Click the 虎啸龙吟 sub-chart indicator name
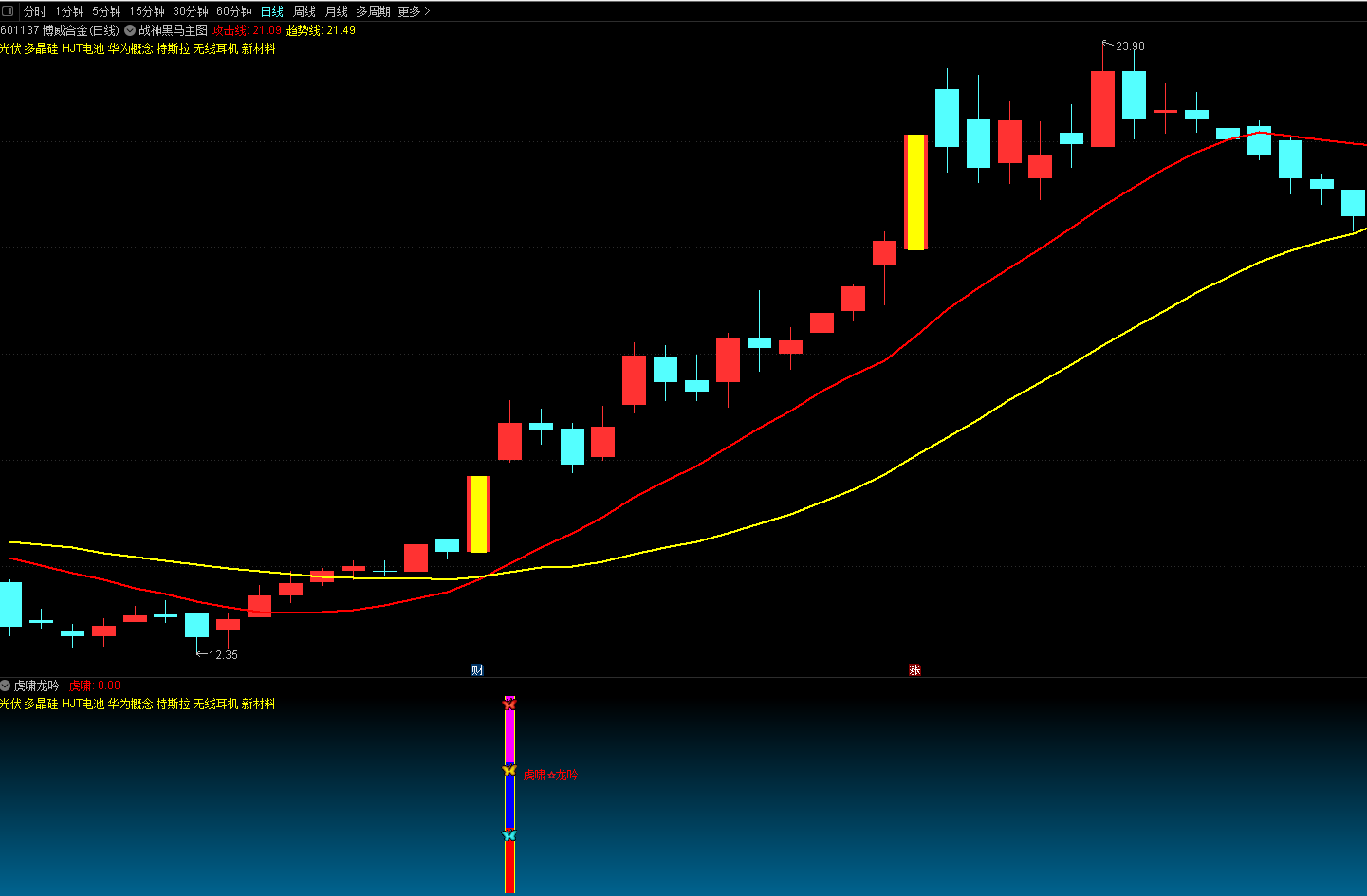Viewport: 1367px width, 896px height. (x=36, y=686)
